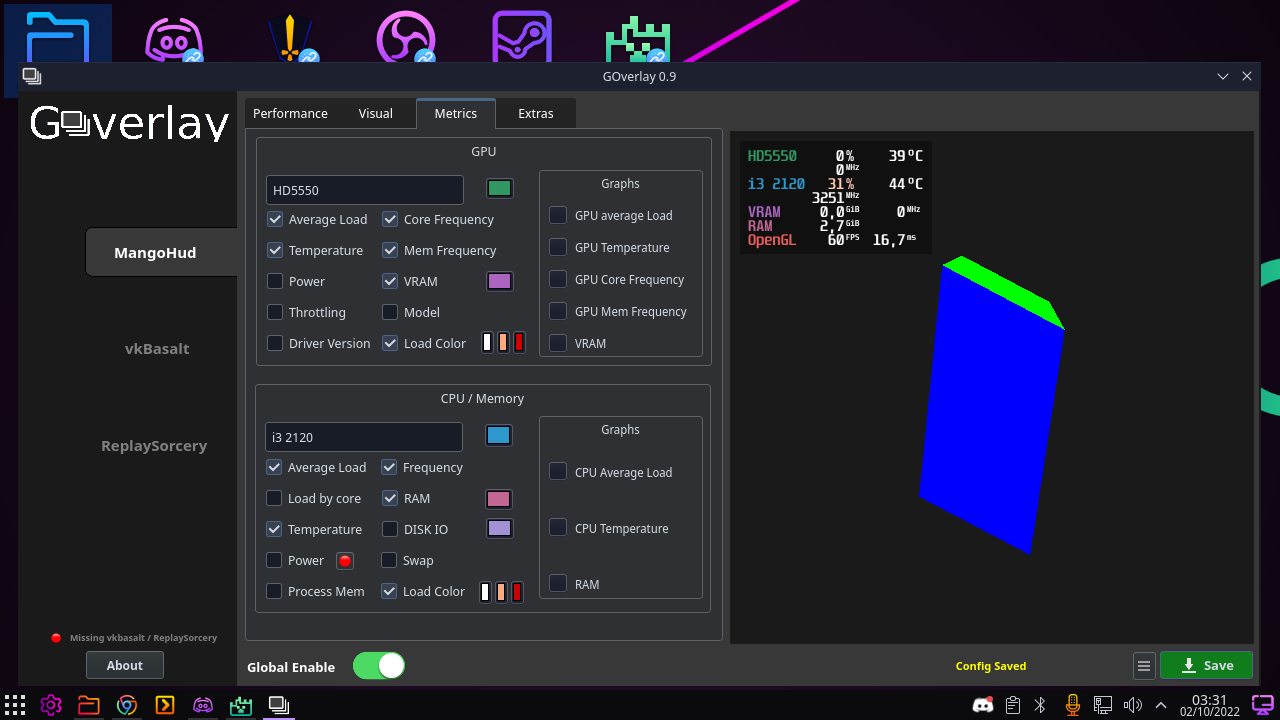Click the purple show-desktop monitor icon
Image resolution: width=1280 pixels, height=720 pixels.
[x=1263, y=705]
